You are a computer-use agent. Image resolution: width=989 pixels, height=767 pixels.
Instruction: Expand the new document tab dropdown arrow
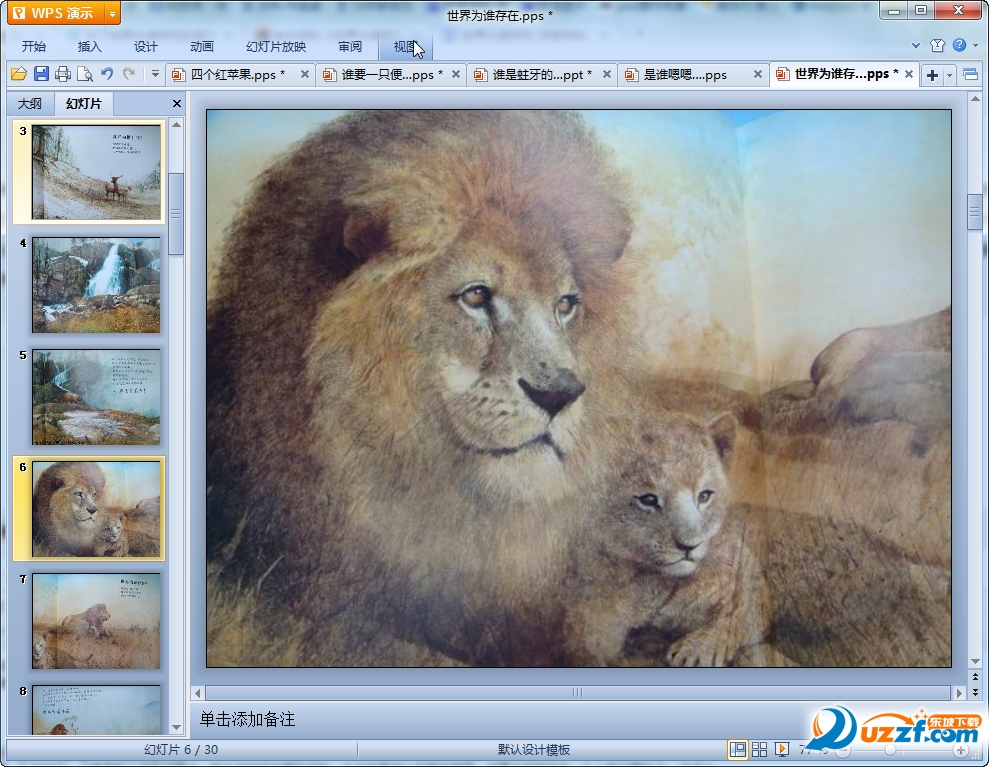click(949, 75)
